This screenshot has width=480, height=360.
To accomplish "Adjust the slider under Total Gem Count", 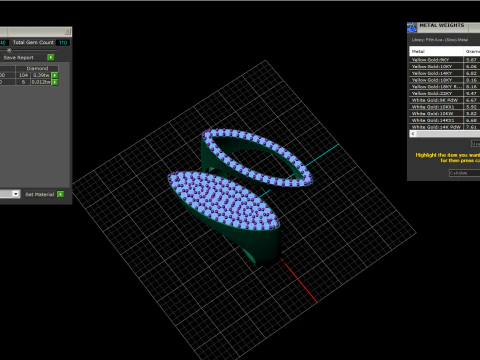I will point(9,50).
